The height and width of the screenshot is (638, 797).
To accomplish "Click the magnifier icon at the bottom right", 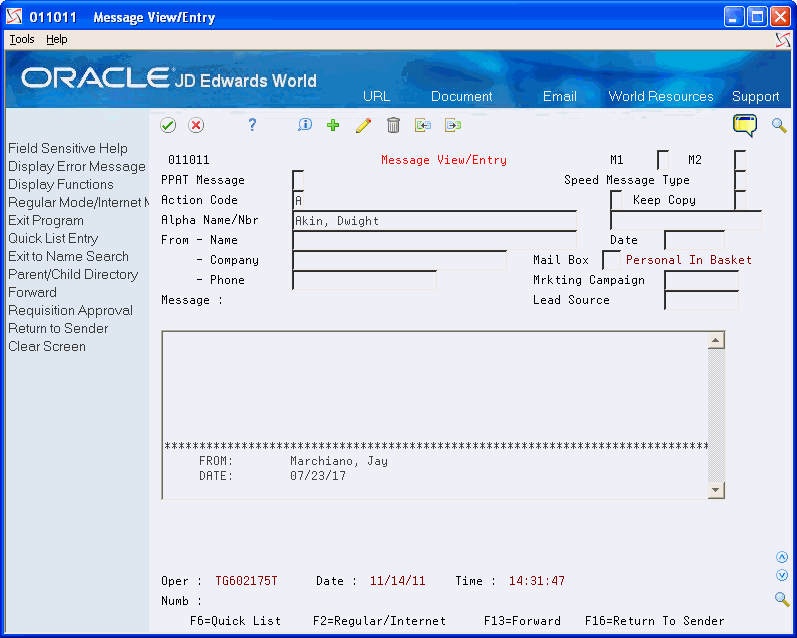I will point(782,599).
